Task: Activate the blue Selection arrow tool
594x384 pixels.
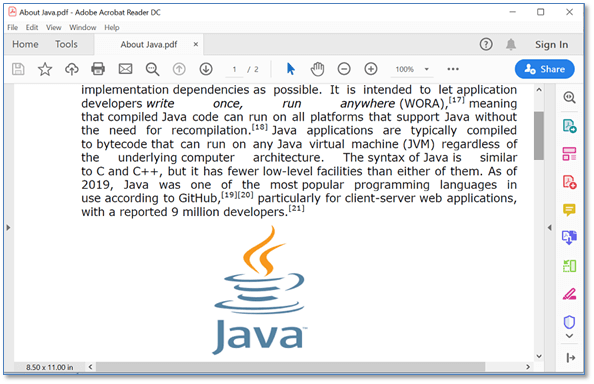Action: (291, 69)
